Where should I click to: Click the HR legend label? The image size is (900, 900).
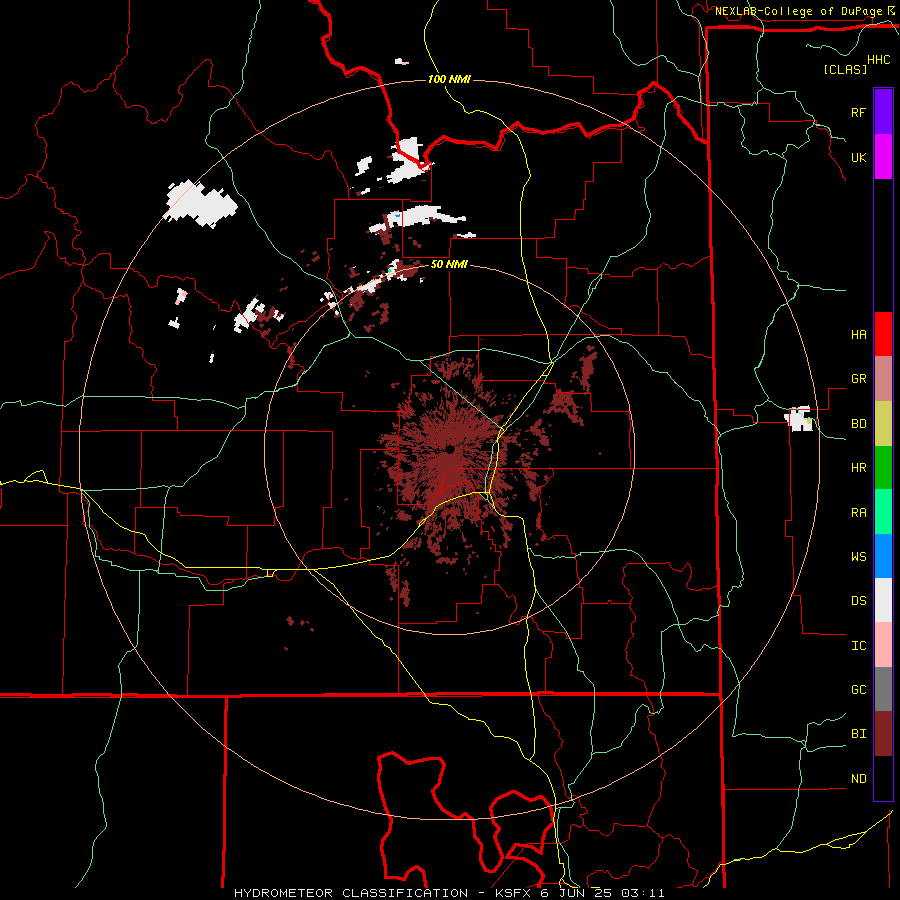point(859,468)
